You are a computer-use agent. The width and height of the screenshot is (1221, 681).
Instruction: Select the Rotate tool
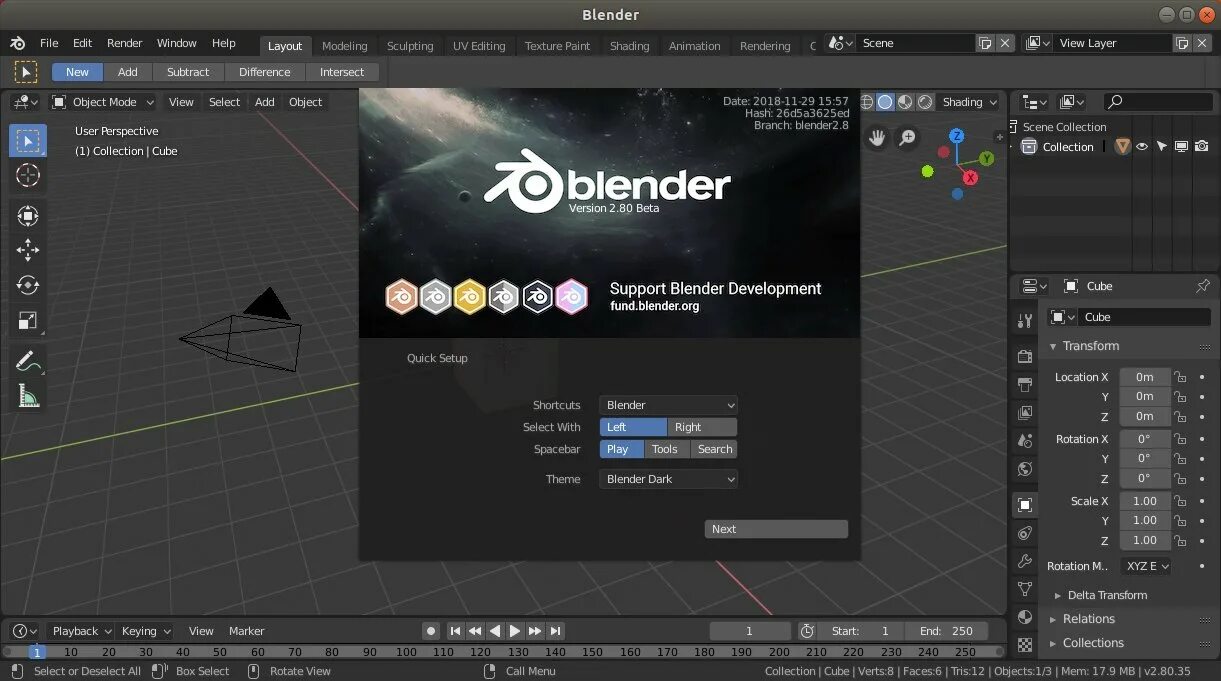28,285
